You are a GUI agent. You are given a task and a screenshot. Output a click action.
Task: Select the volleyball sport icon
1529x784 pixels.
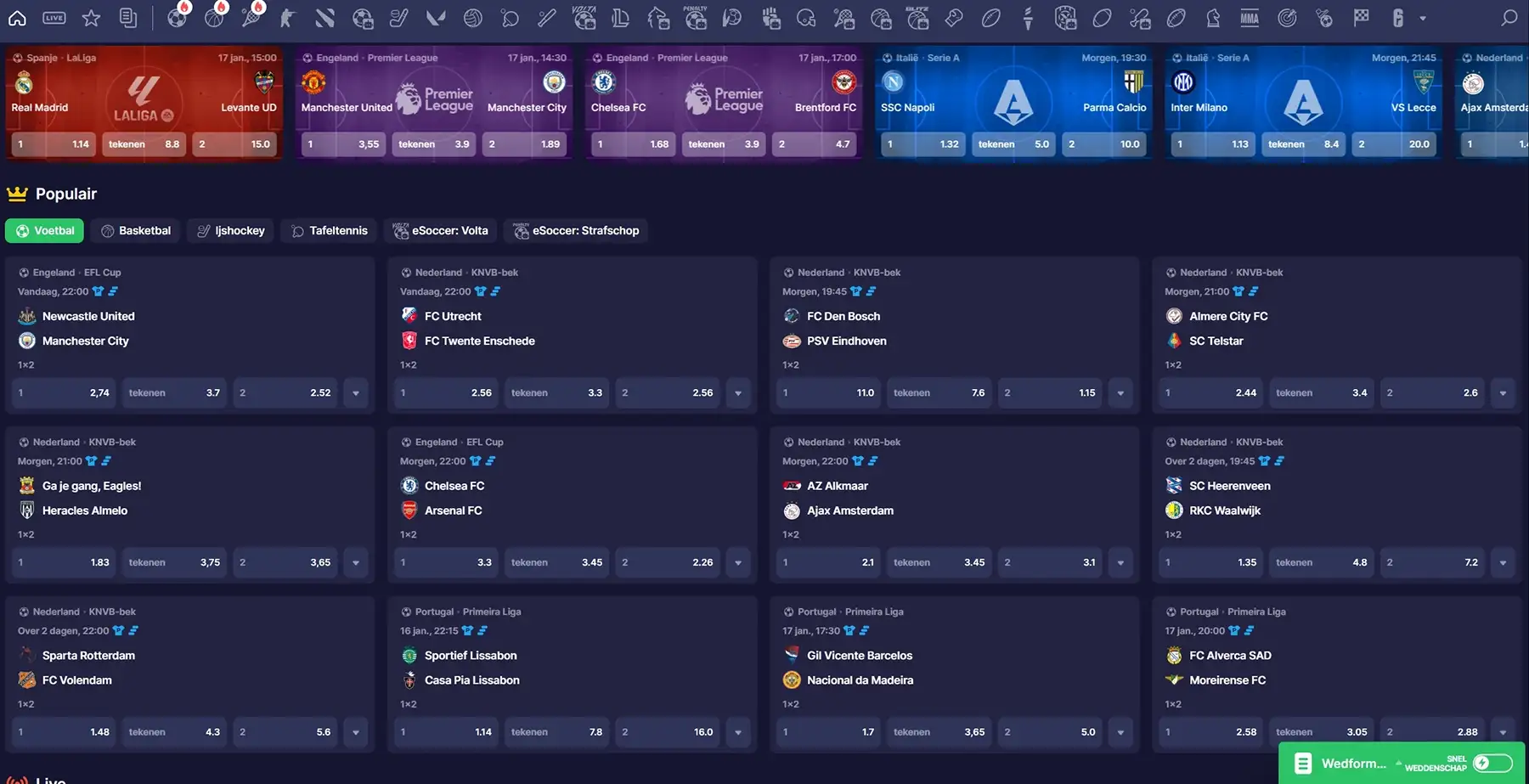[x=473, y=18]
